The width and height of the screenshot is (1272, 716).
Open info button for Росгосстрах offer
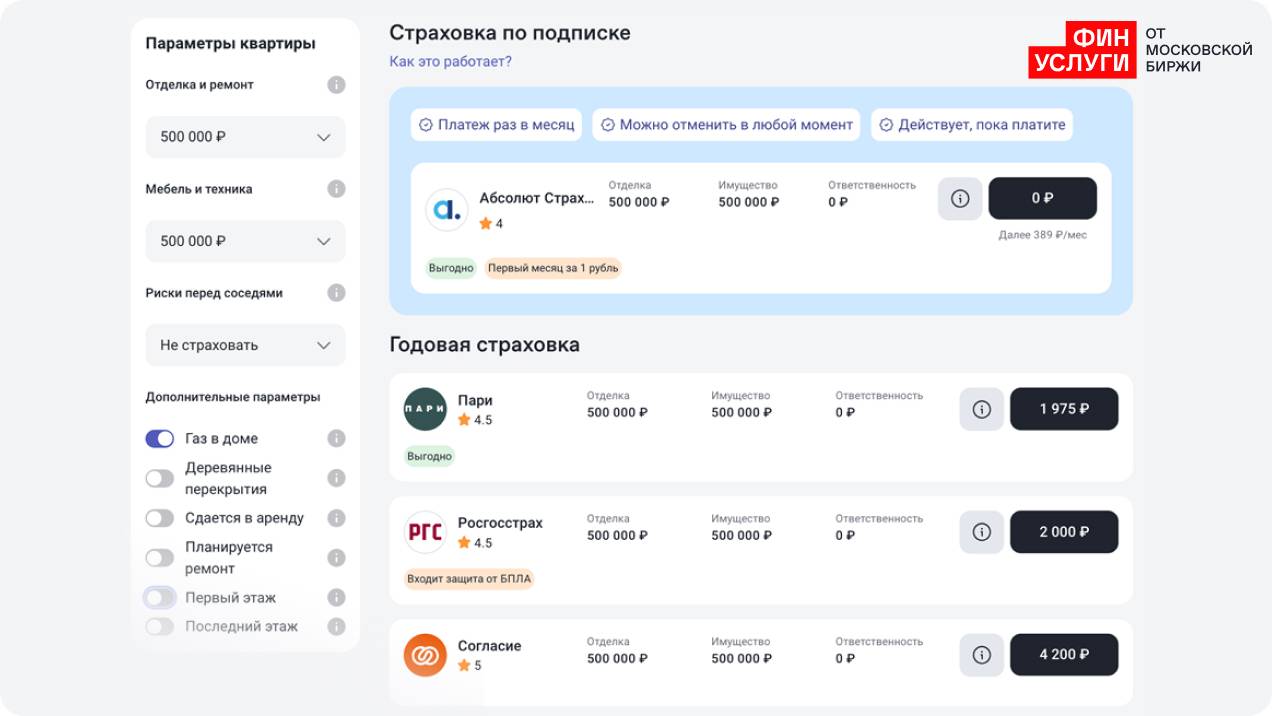(x=981, y=532)
